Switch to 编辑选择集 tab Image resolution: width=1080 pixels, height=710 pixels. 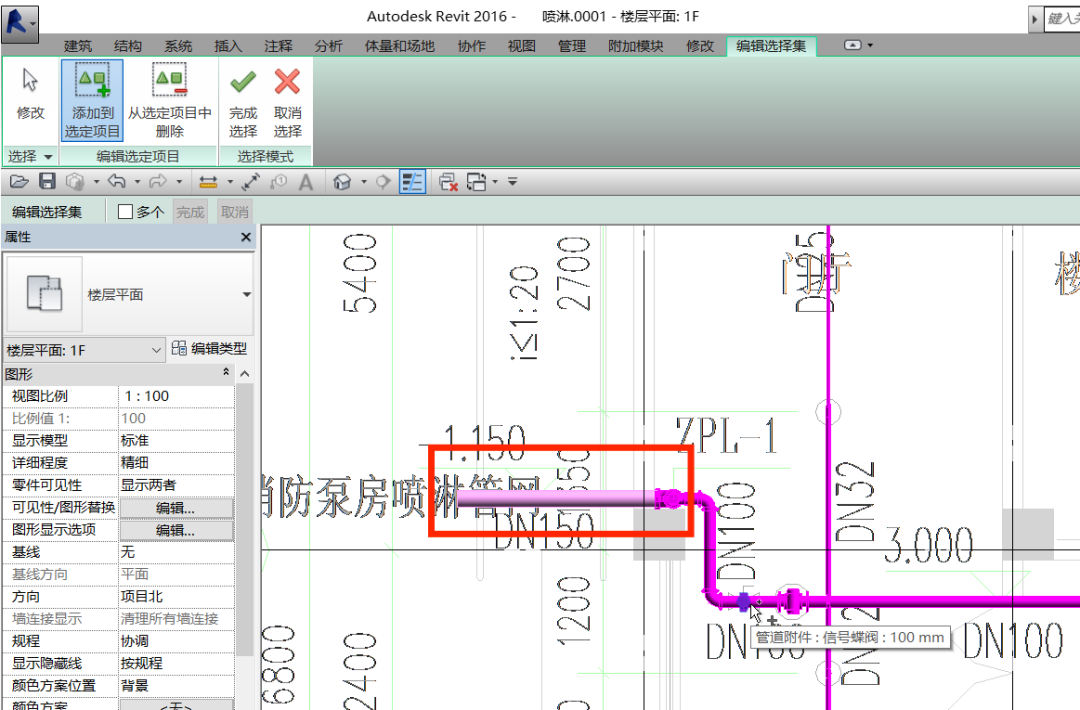click(x=771, y=46)
